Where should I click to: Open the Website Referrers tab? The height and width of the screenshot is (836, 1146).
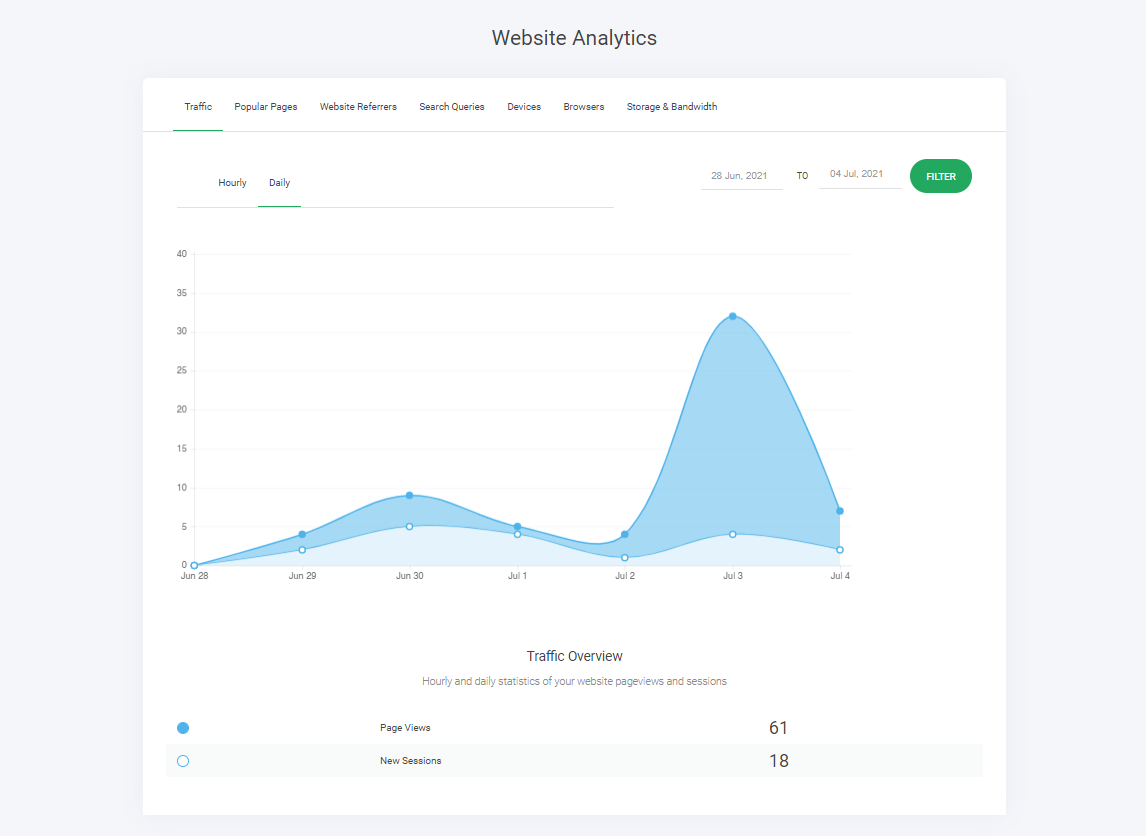358,106
